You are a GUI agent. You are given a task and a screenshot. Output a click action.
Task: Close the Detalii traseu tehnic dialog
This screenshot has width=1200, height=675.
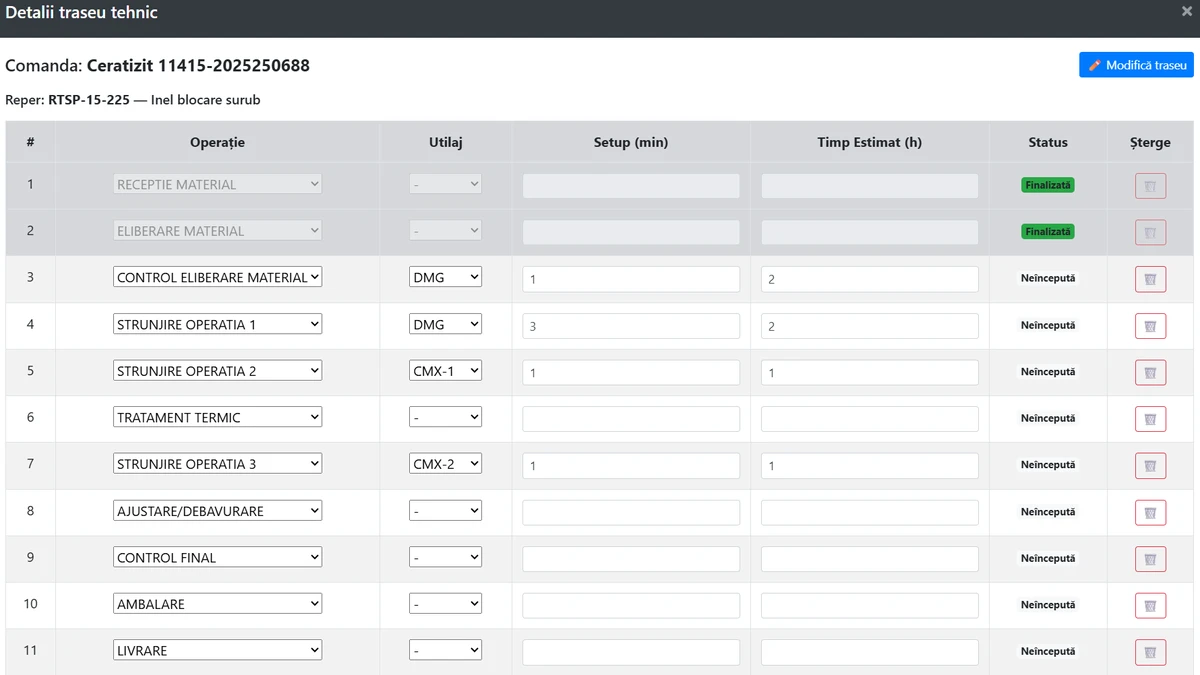coord(1186,12)
